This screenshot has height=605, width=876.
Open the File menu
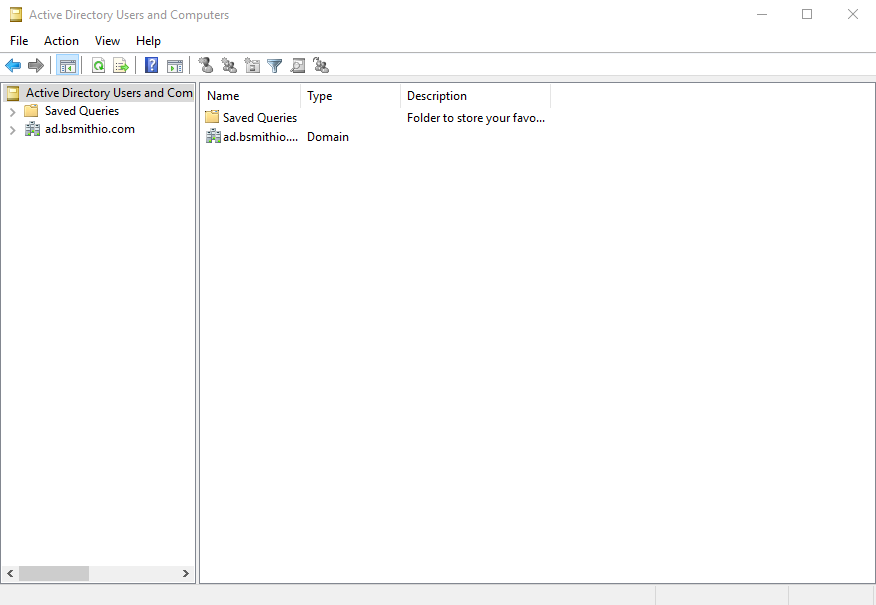[x=19, y=41]
